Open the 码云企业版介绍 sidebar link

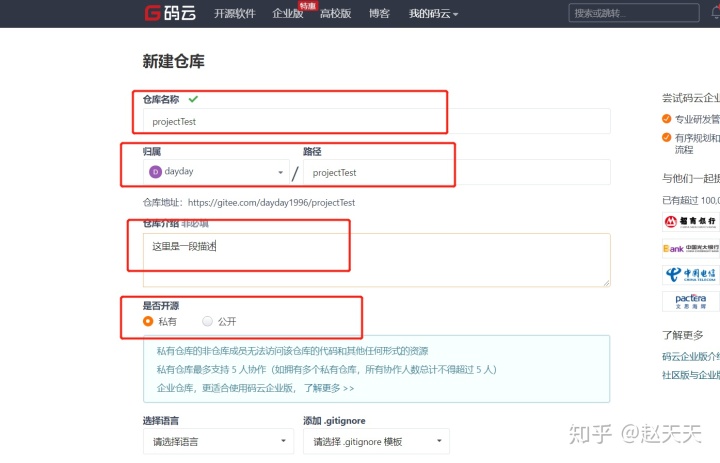(691, 356)
